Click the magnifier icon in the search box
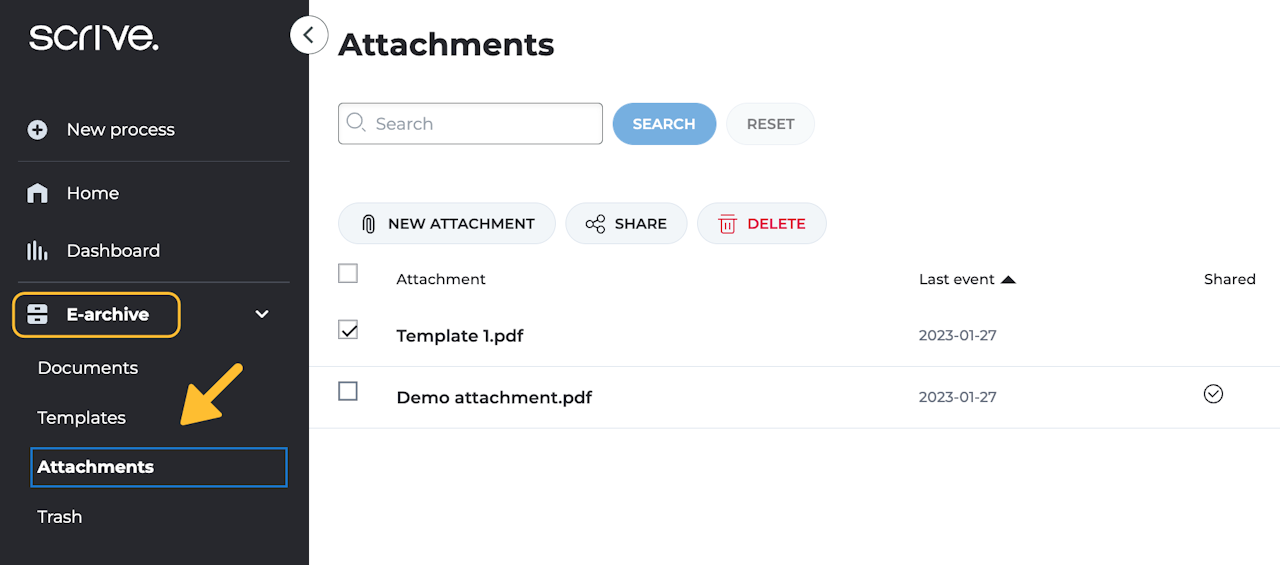1280x565 pixels. (355, 123)
